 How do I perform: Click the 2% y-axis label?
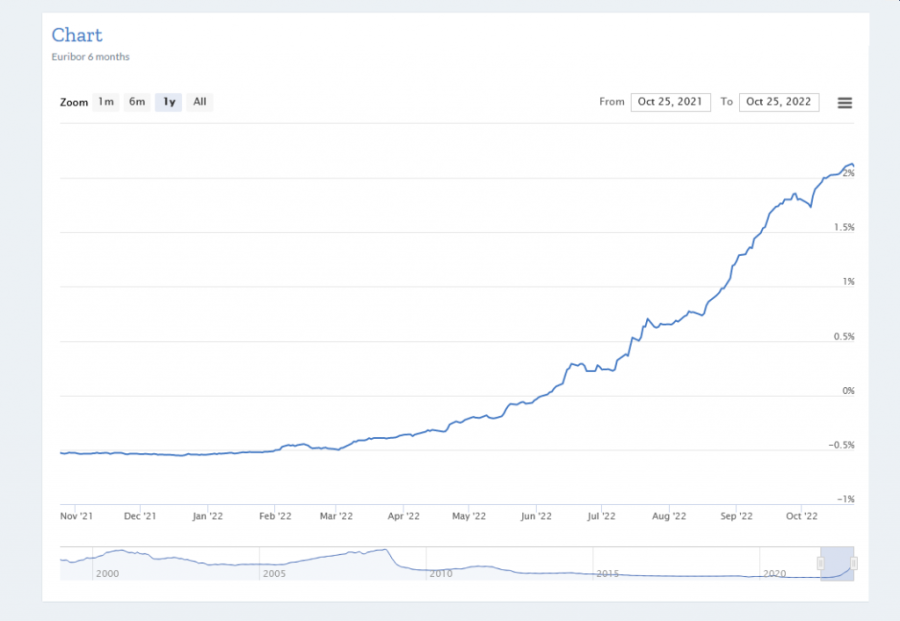click(x=848, y=174)
